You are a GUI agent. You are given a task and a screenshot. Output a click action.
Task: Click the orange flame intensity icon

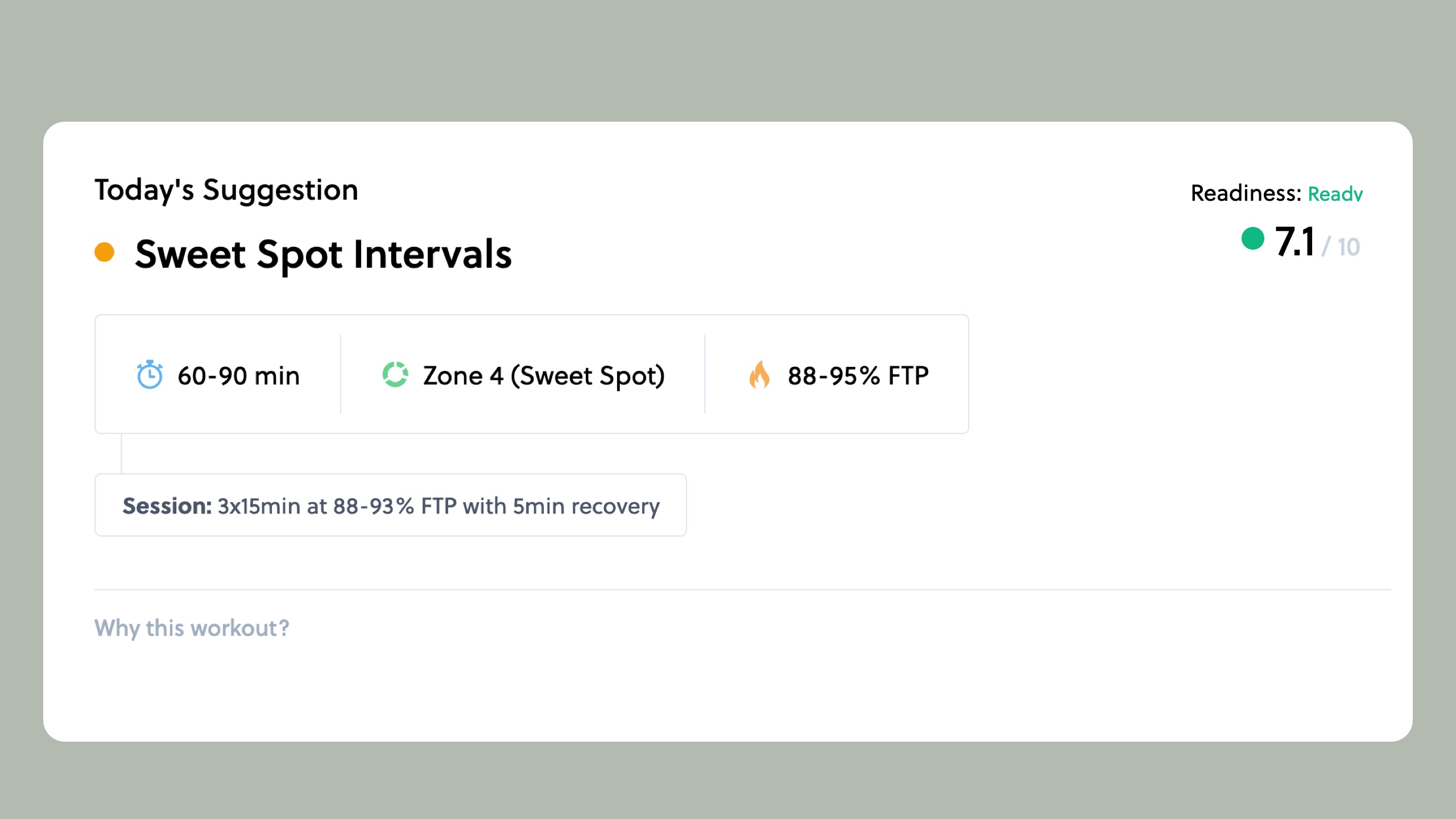(759, 375)
